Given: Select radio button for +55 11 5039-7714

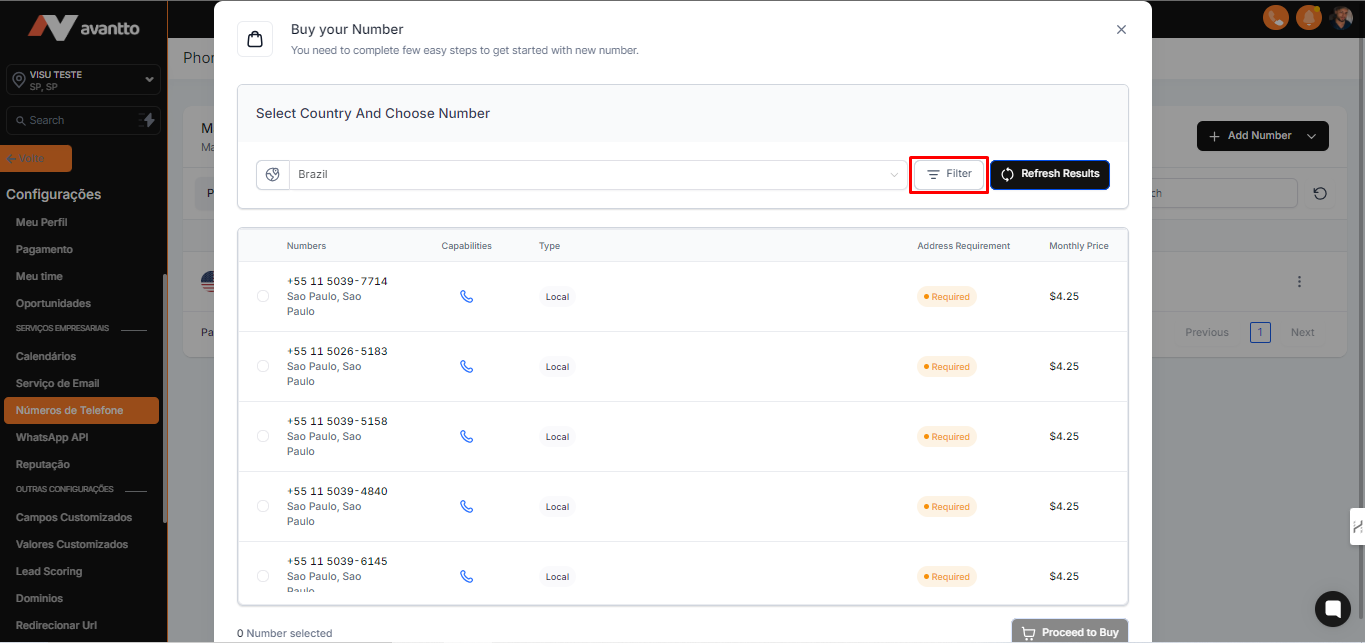Looking at the screenshot, I should pyautogui.click(x=263, y=297).
